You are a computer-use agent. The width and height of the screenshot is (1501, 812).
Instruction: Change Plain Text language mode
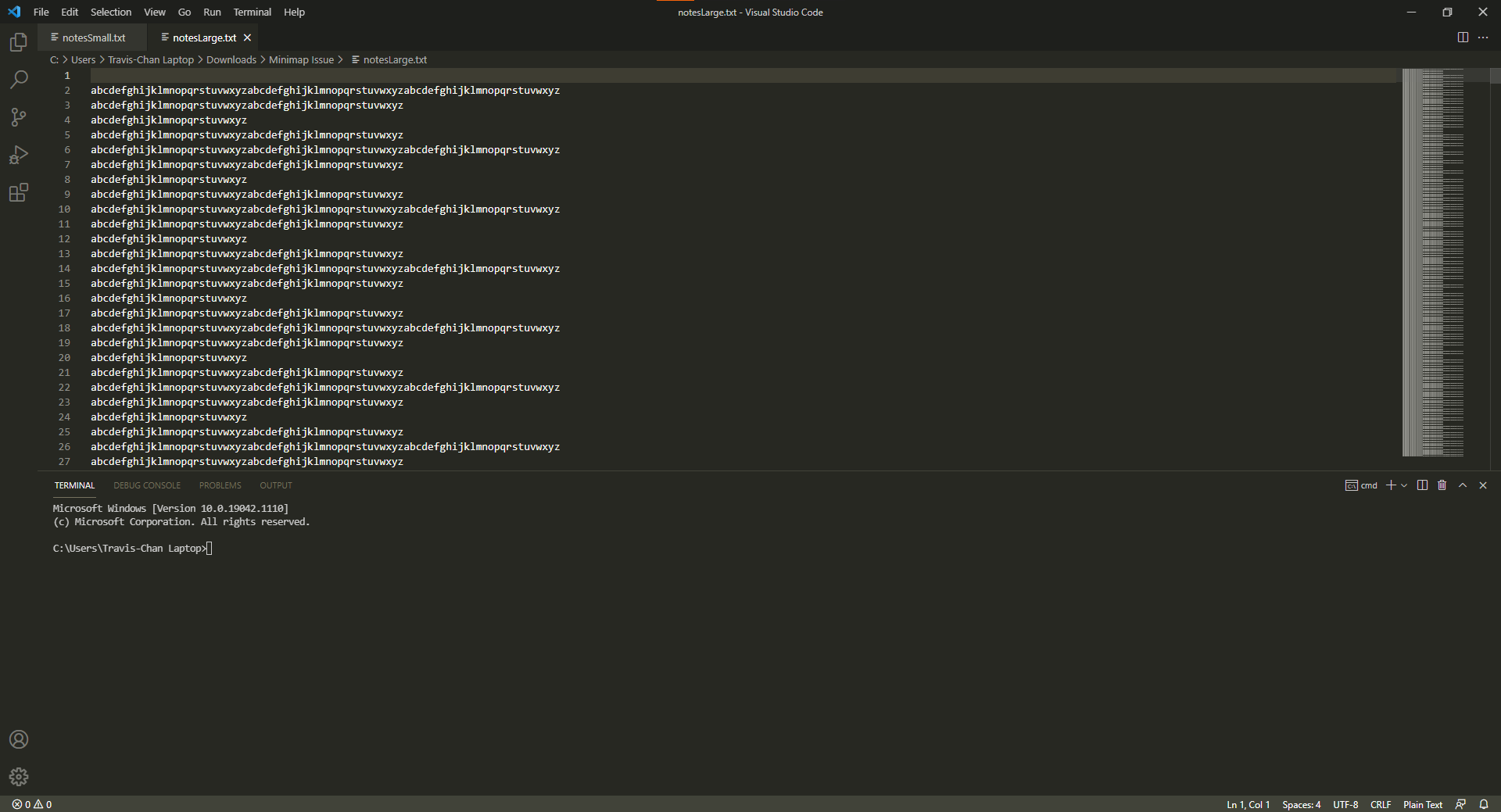1422,804
